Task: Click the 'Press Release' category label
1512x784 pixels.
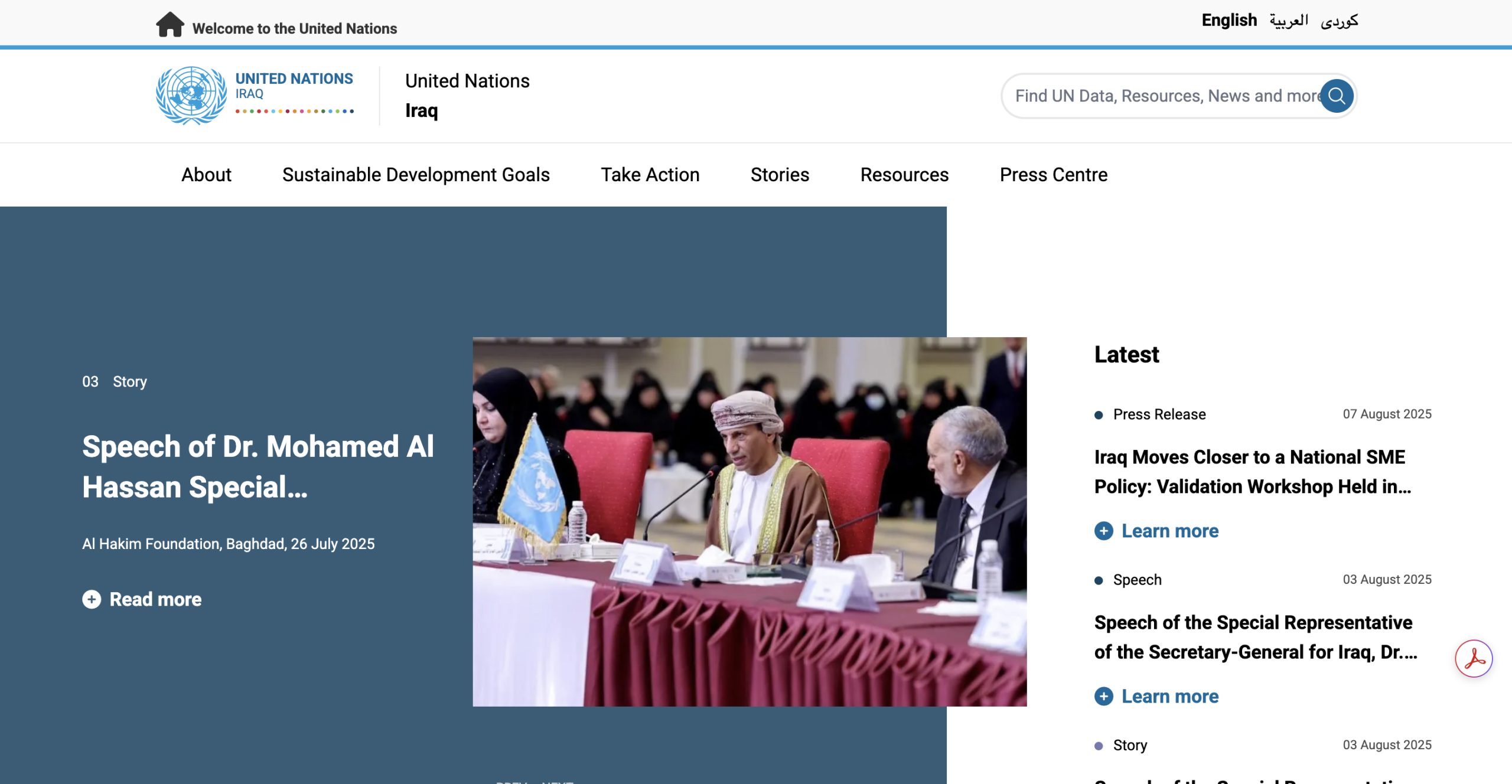Action: [1159, 414]
